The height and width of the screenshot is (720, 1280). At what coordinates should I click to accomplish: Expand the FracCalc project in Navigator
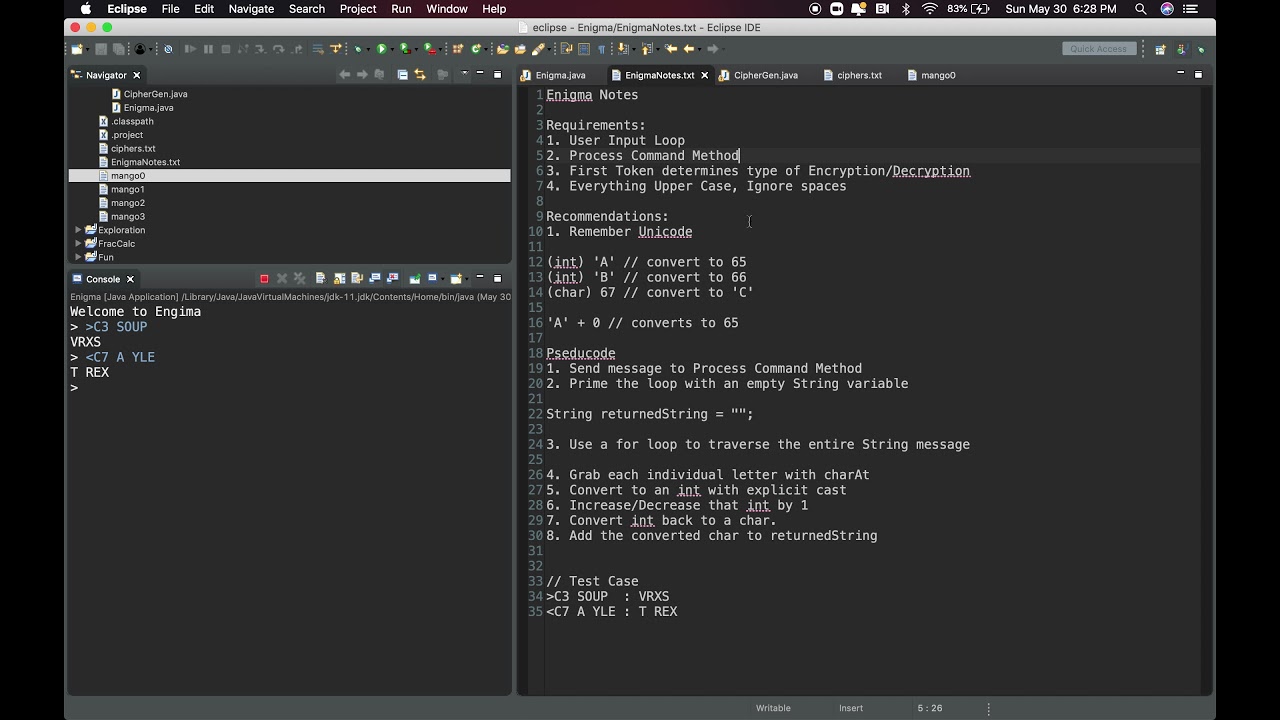78,244
